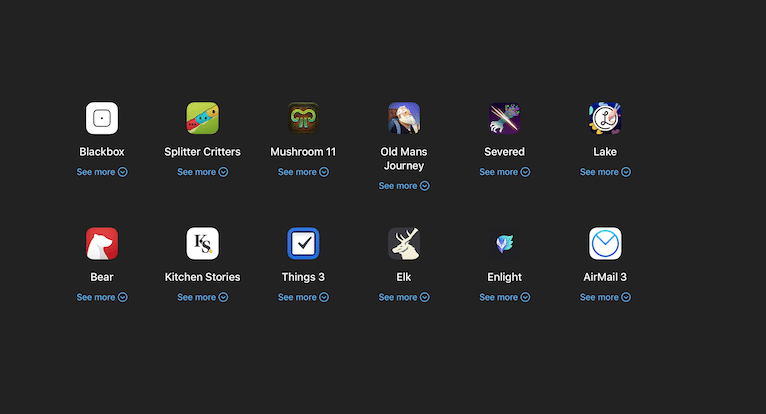Viewport: 766px width, 414px height.
Task: Select the Kitchen Stories KS icon
Action: click(x=202, y=243)
